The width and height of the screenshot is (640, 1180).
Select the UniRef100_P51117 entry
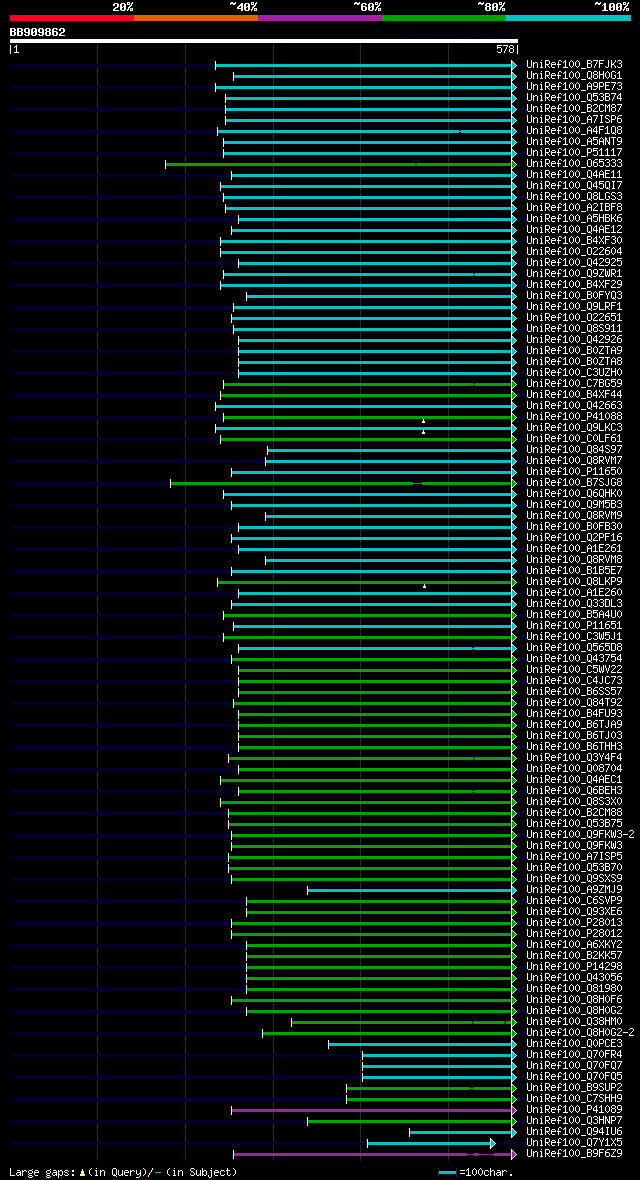[x=574, y=153]
